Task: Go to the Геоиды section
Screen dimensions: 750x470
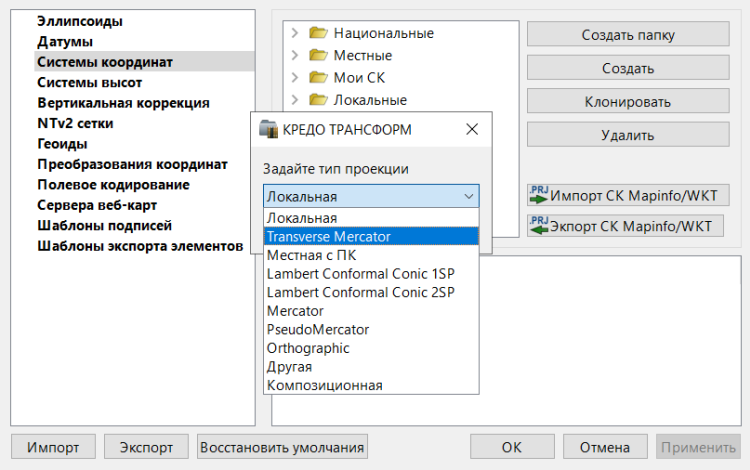Action: 65,143
